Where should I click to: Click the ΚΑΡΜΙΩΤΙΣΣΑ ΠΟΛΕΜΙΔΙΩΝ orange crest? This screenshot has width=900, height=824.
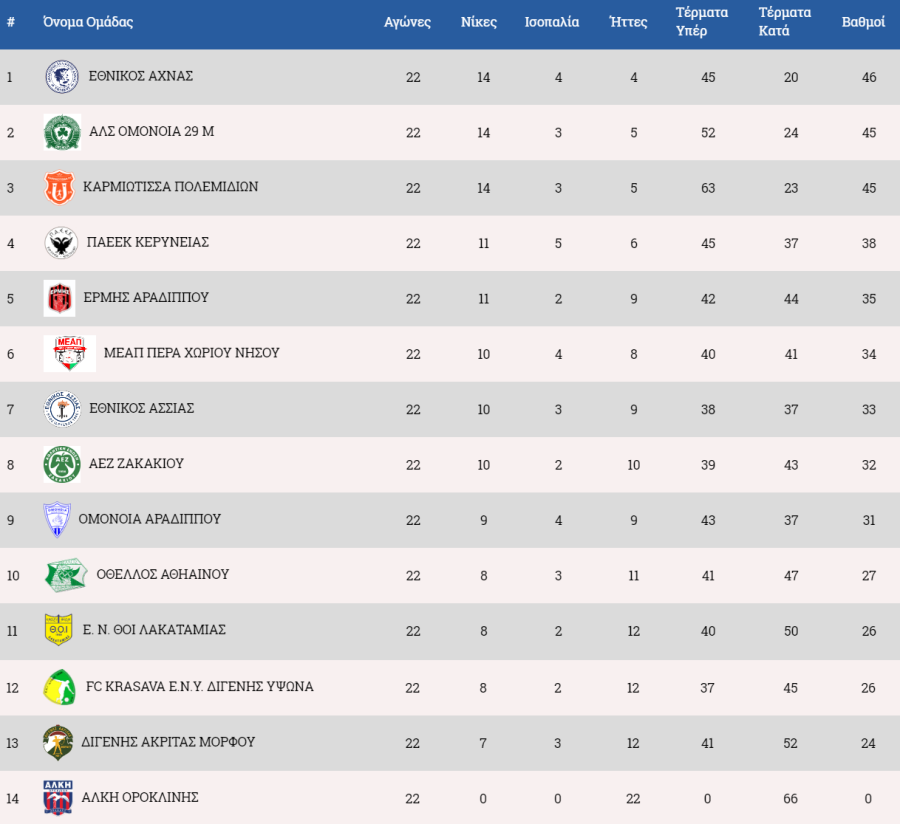click(60, 188)
